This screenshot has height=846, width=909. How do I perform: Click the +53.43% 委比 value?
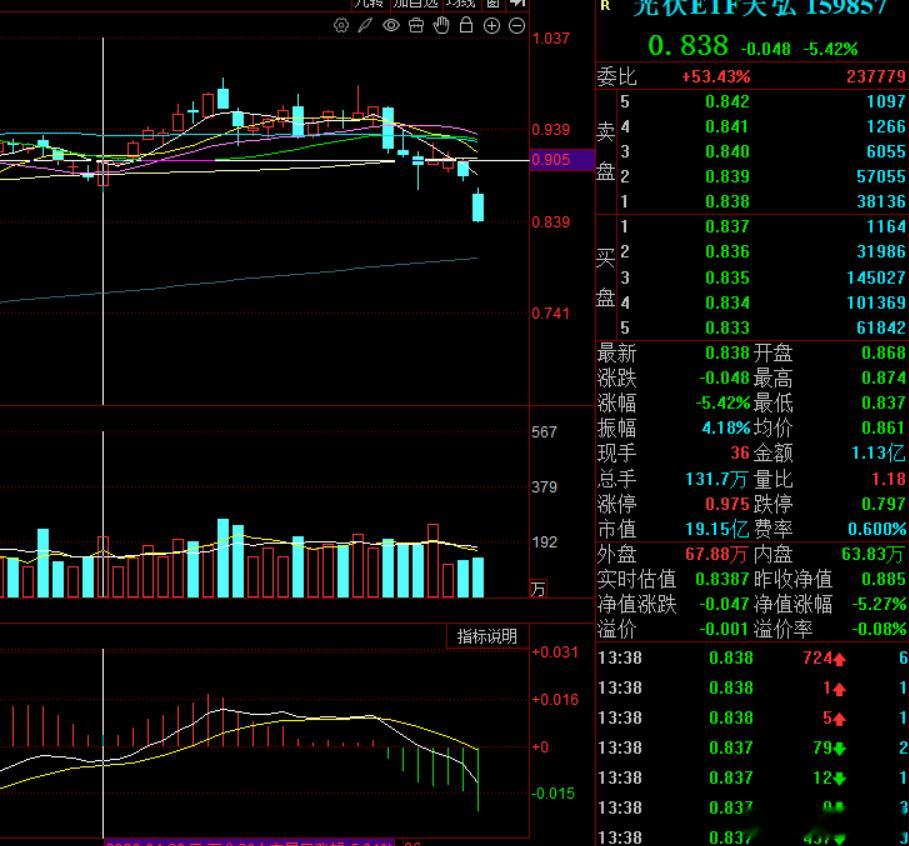pyautogui.click(x=715, y=77)
